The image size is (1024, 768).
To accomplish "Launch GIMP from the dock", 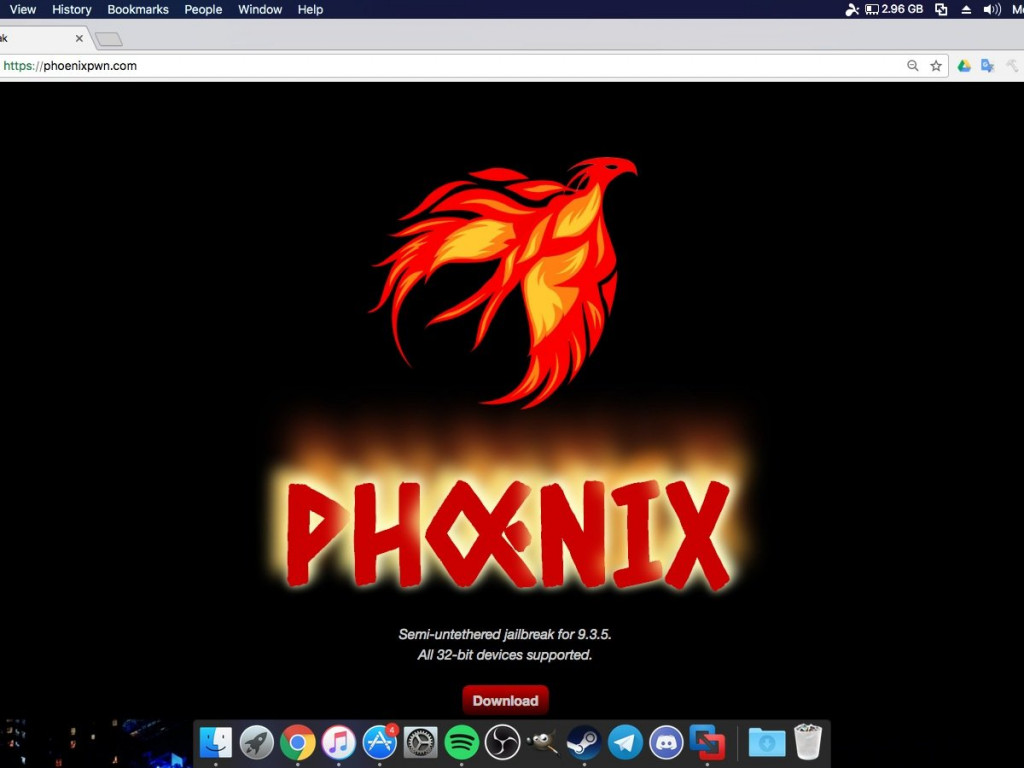I will coord(543,742).
